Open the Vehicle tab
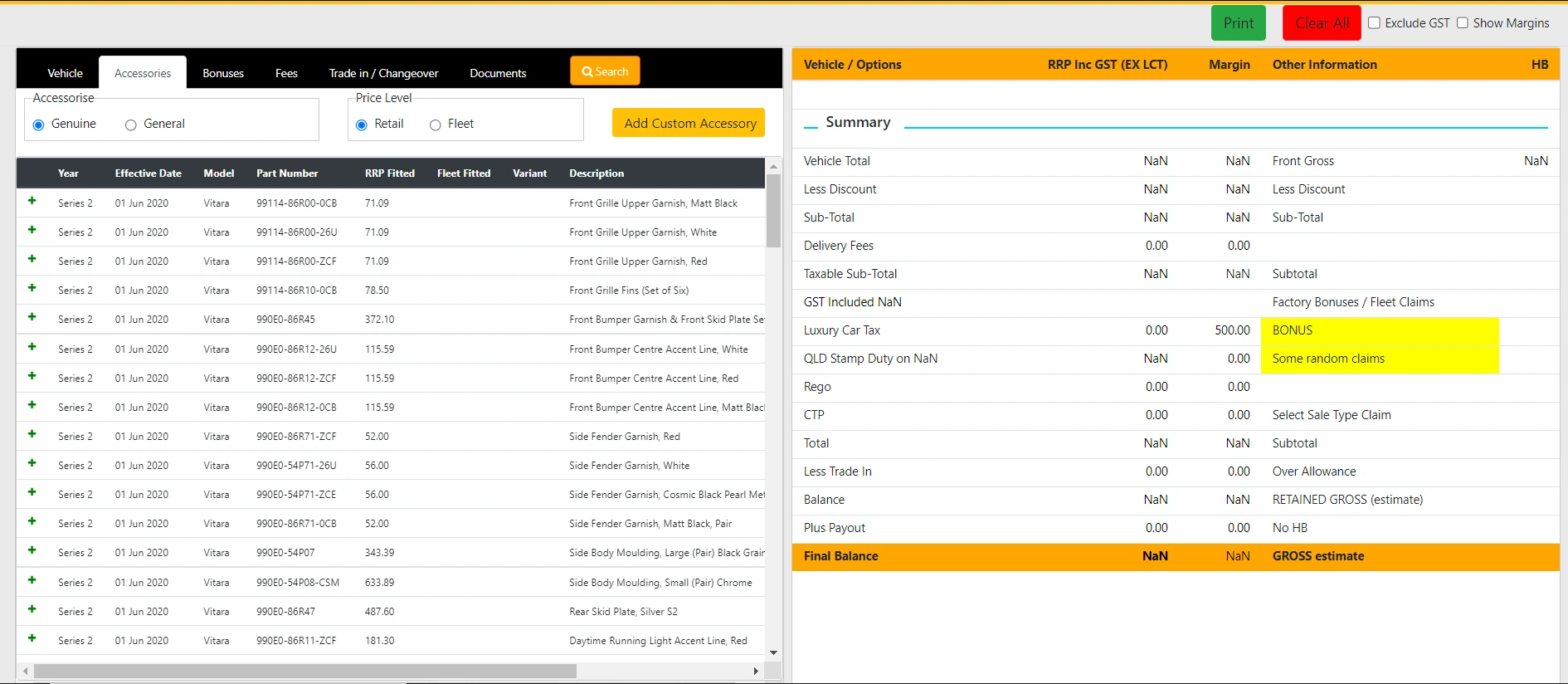 coord(65,73)
